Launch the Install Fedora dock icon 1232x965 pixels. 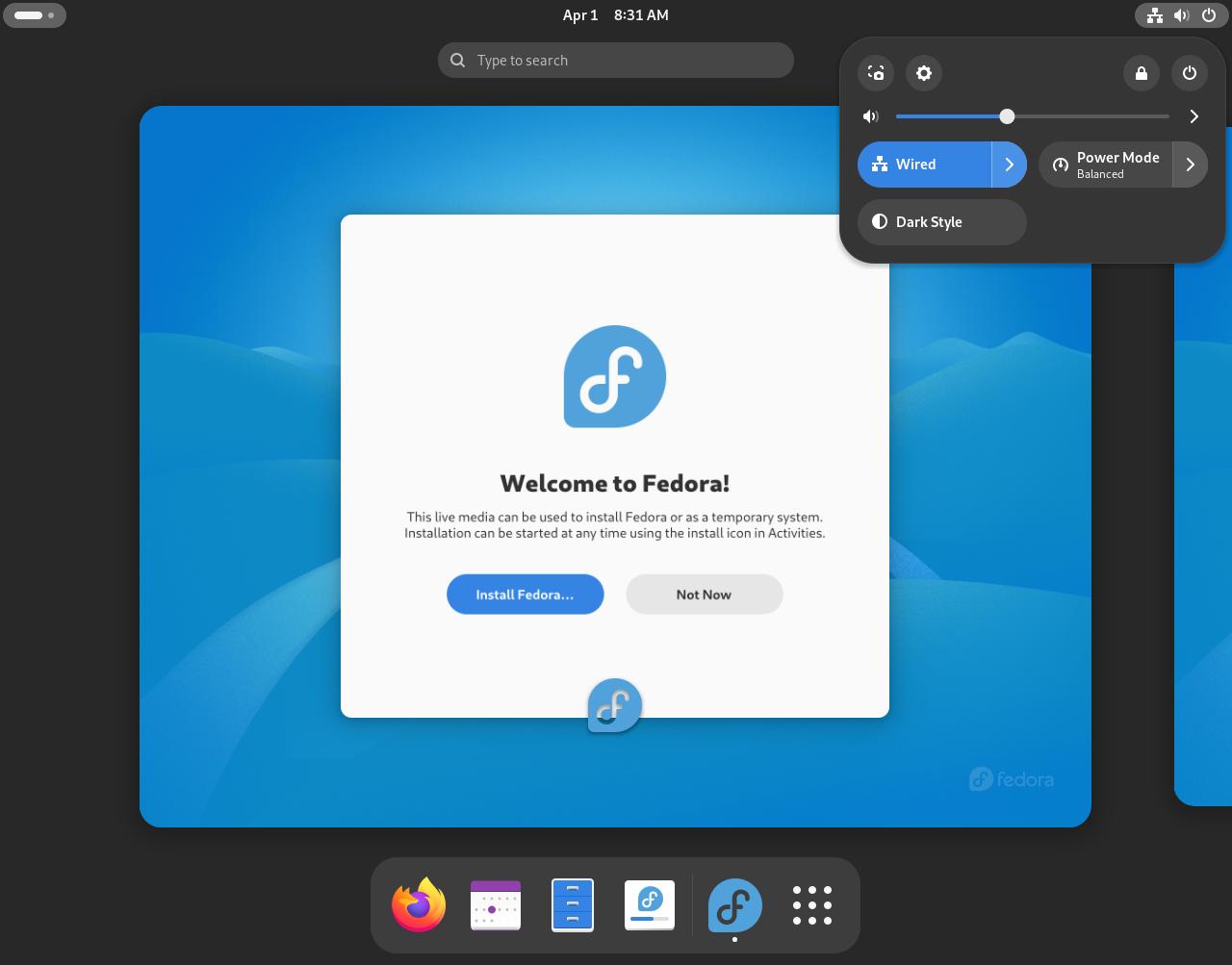pos(650,905)
